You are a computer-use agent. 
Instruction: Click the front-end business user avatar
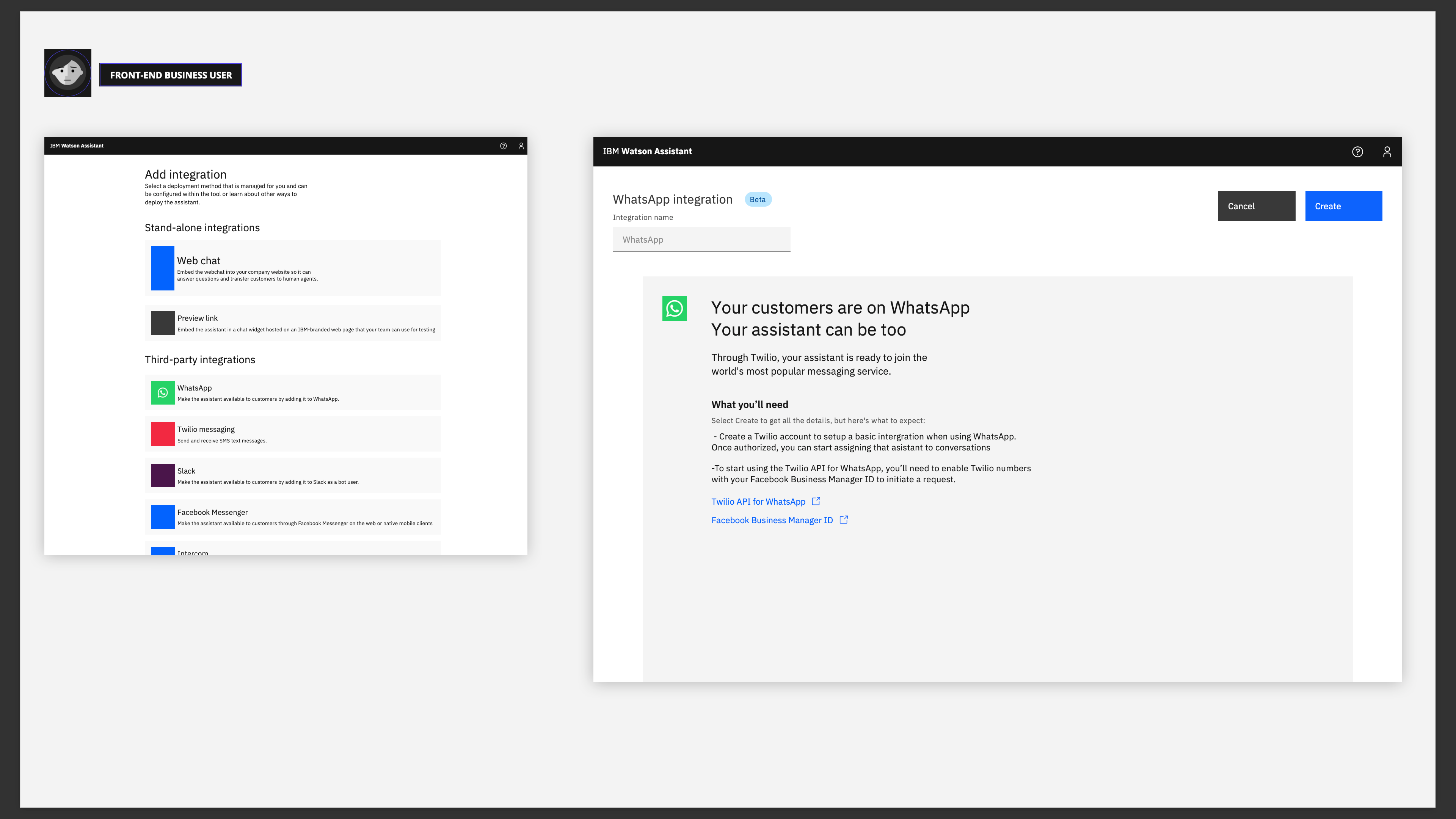(68, 73)
